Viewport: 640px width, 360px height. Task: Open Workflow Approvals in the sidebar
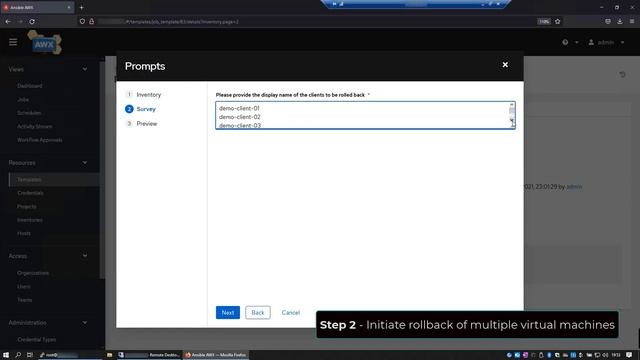point(40,140)
